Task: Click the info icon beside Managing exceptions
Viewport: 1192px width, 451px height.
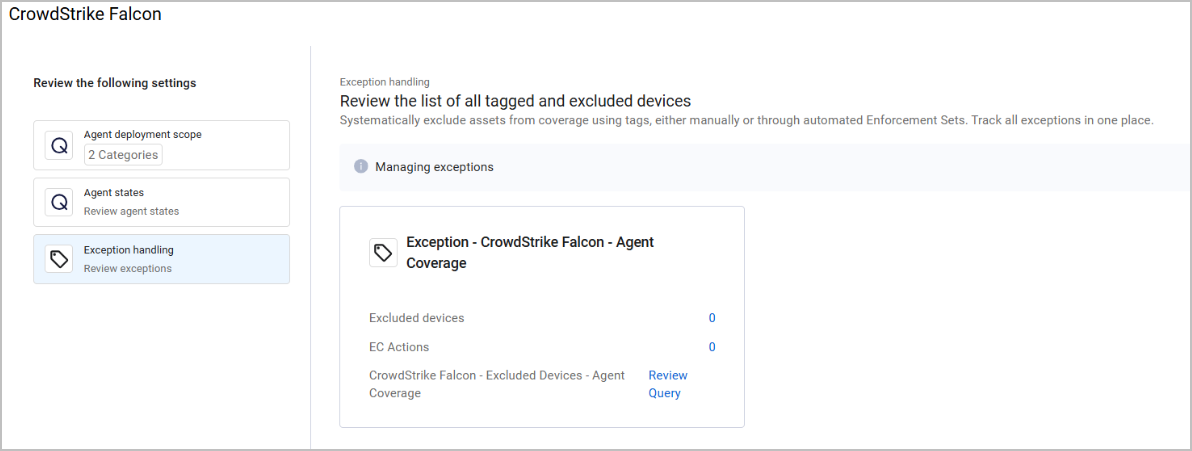Action: pyautogui.click(x=361, y=167)
